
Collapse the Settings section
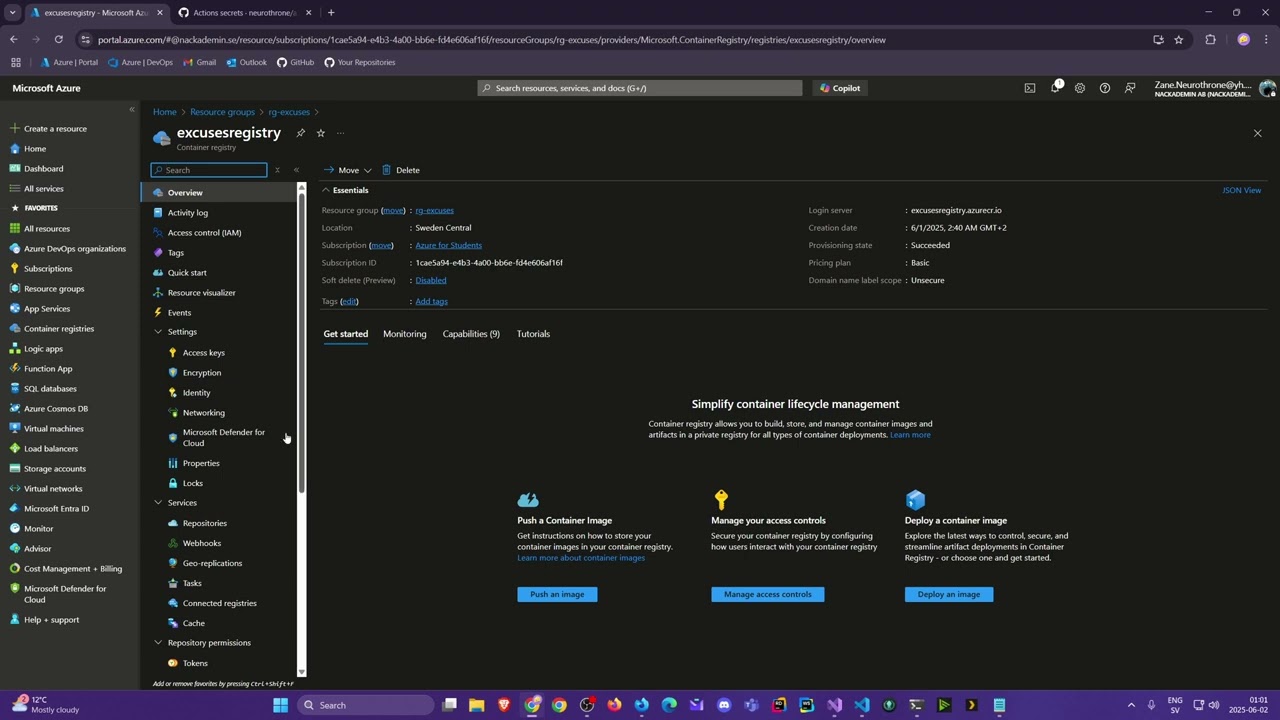point(158,332)
